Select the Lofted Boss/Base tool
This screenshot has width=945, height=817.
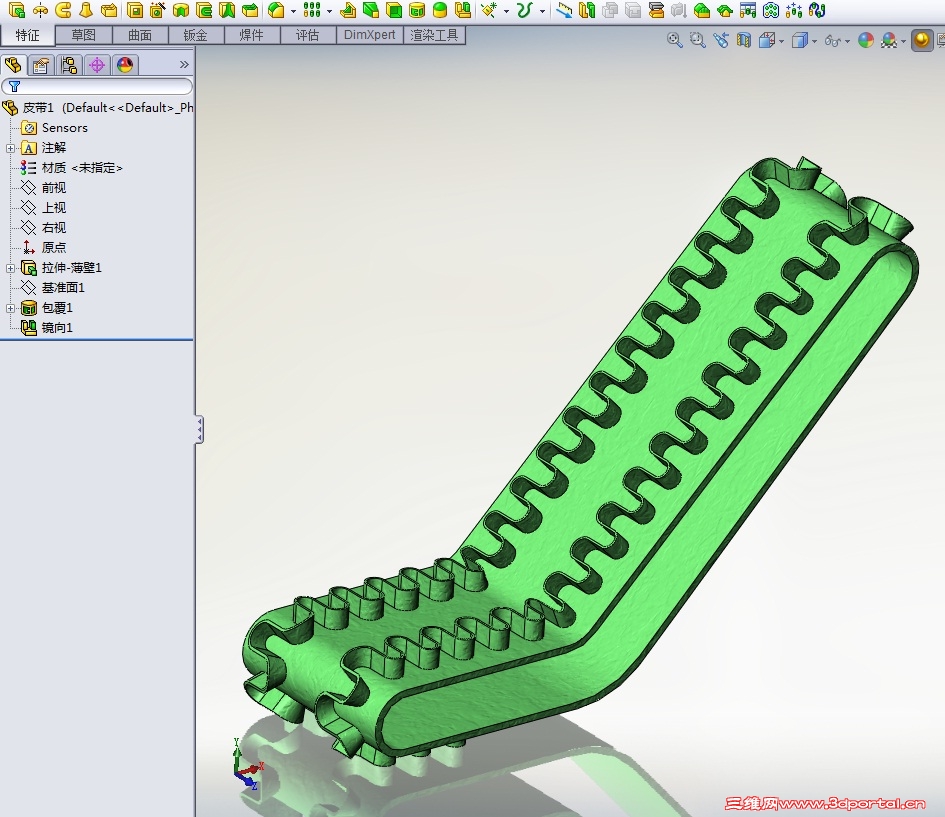86,10
